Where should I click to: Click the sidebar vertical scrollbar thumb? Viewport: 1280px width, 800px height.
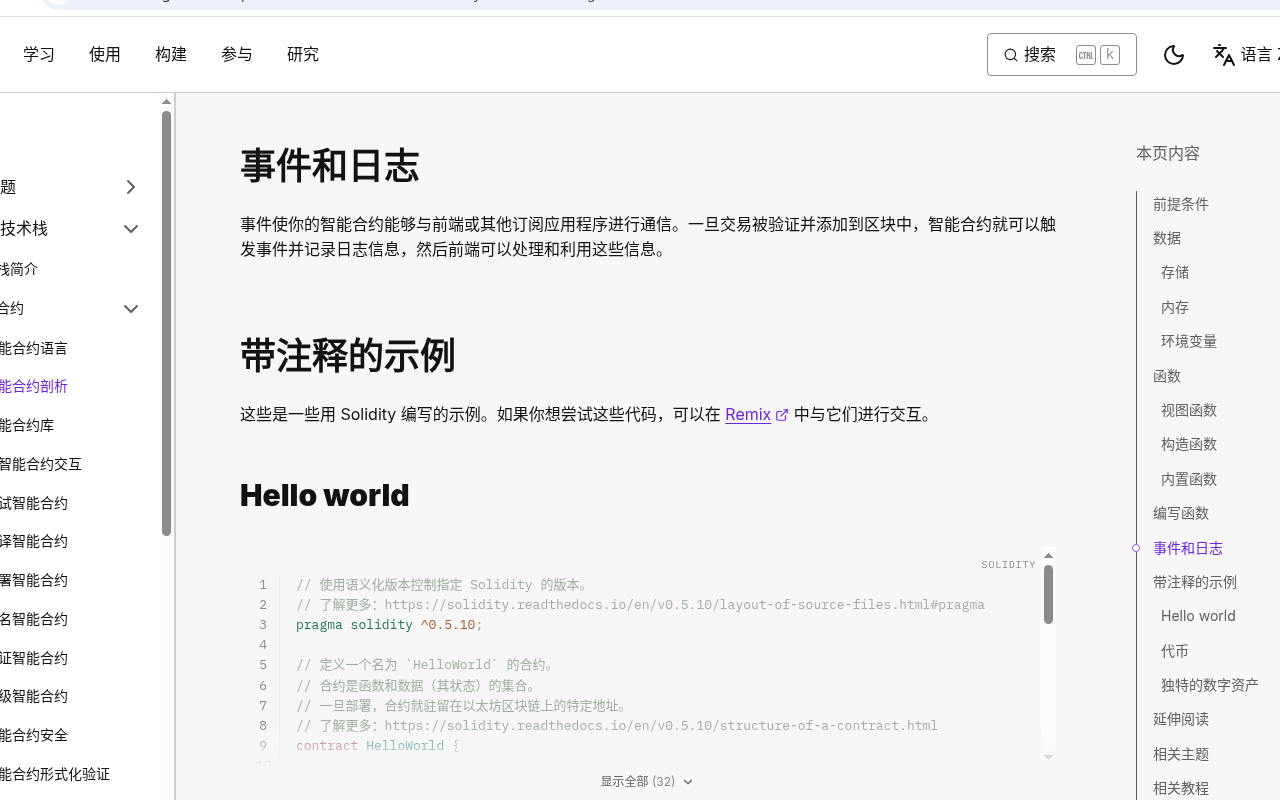pyautogui.click(x=166, y=323)
